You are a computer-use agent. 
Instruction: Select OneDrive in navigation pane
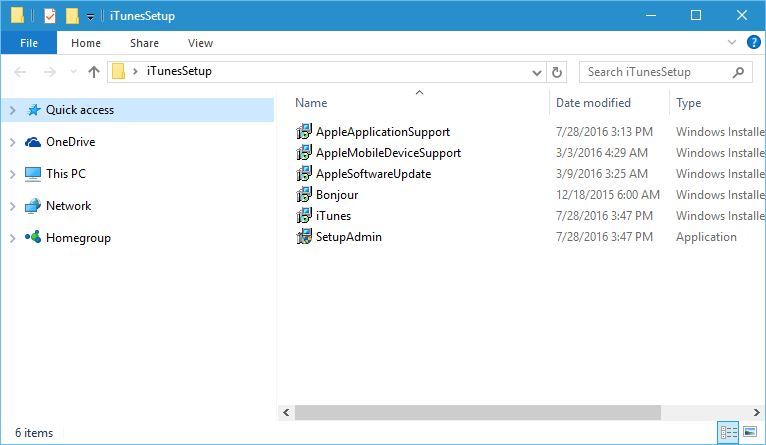pyautogui.click(x=70, y=142)
